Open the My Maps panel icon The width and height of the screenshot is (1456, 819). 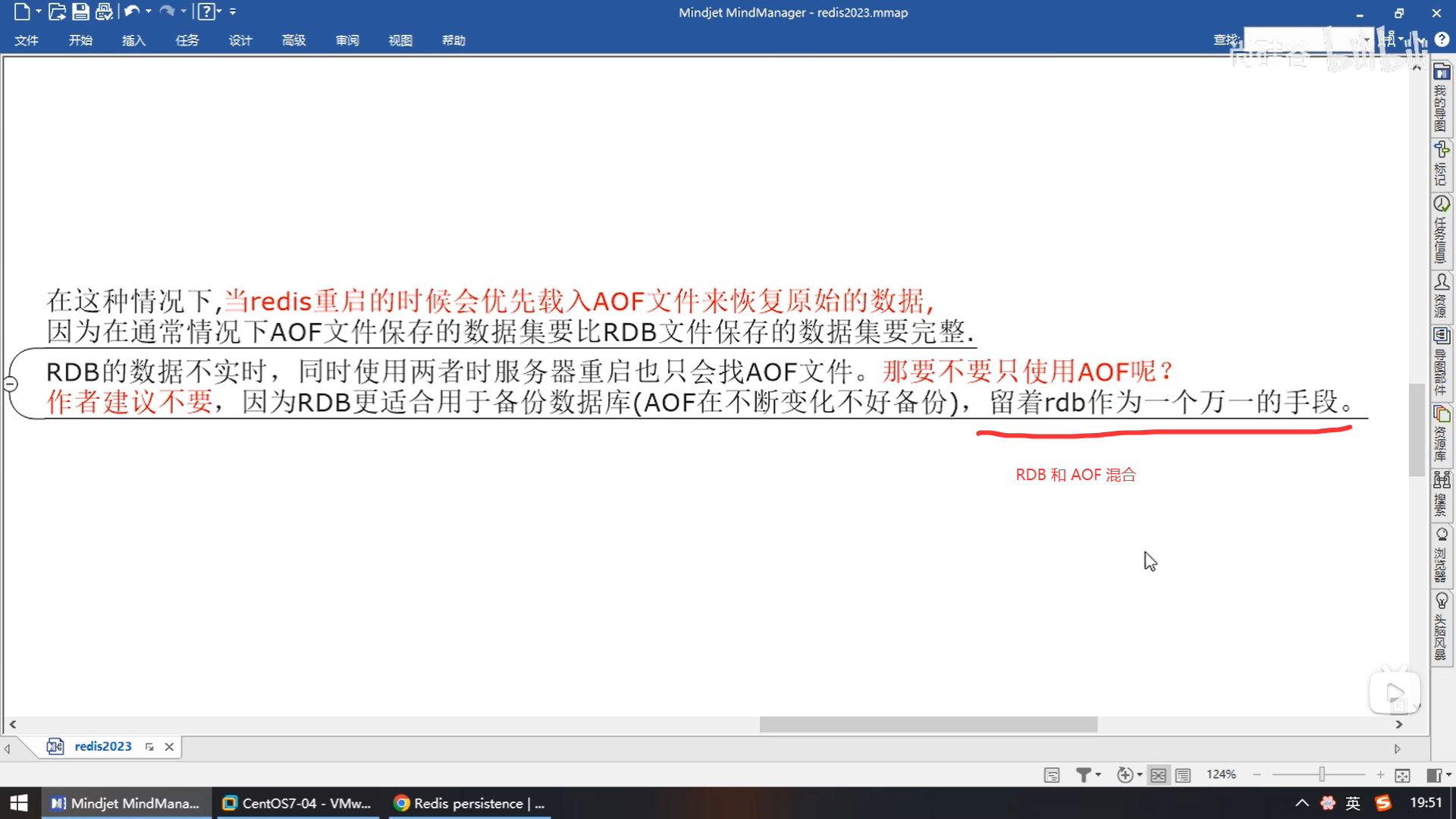coord(1442,73)
